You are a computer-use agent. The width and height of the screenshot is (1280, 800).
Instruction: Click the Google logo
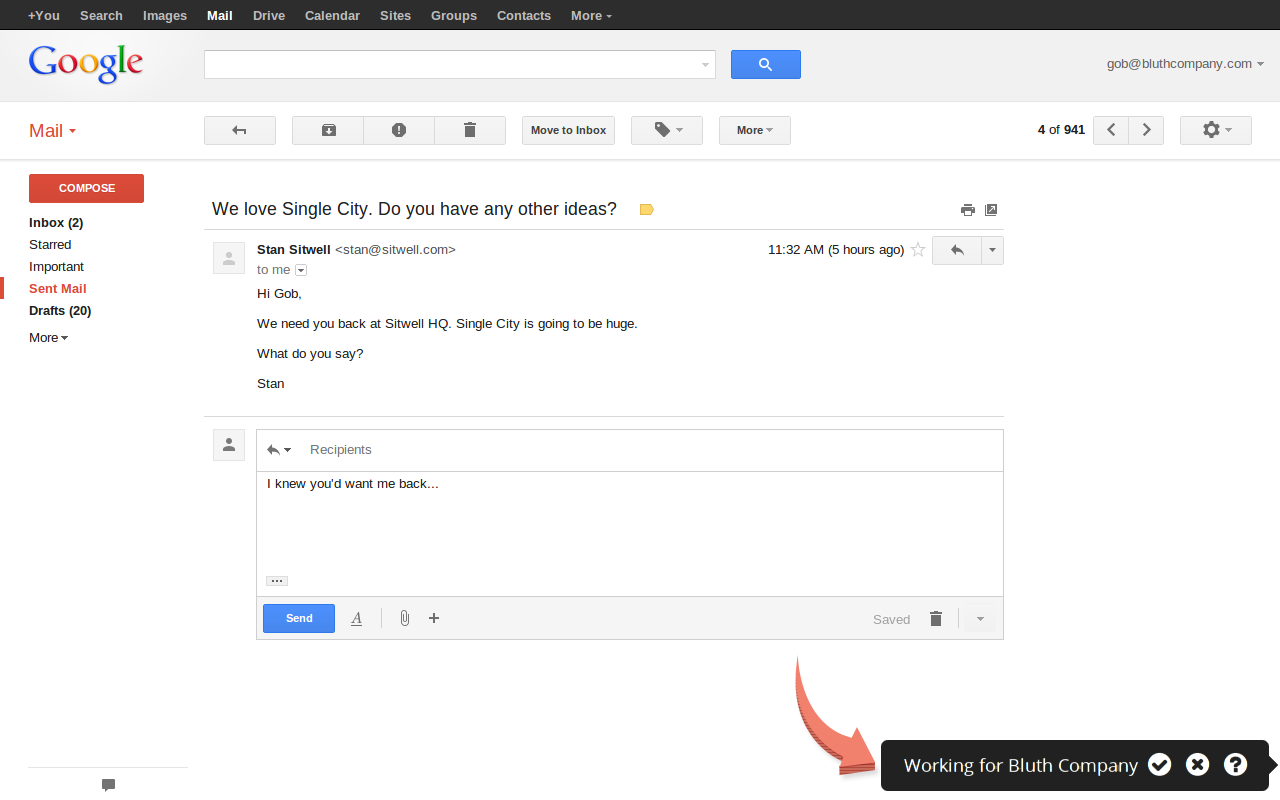(86, 64)
